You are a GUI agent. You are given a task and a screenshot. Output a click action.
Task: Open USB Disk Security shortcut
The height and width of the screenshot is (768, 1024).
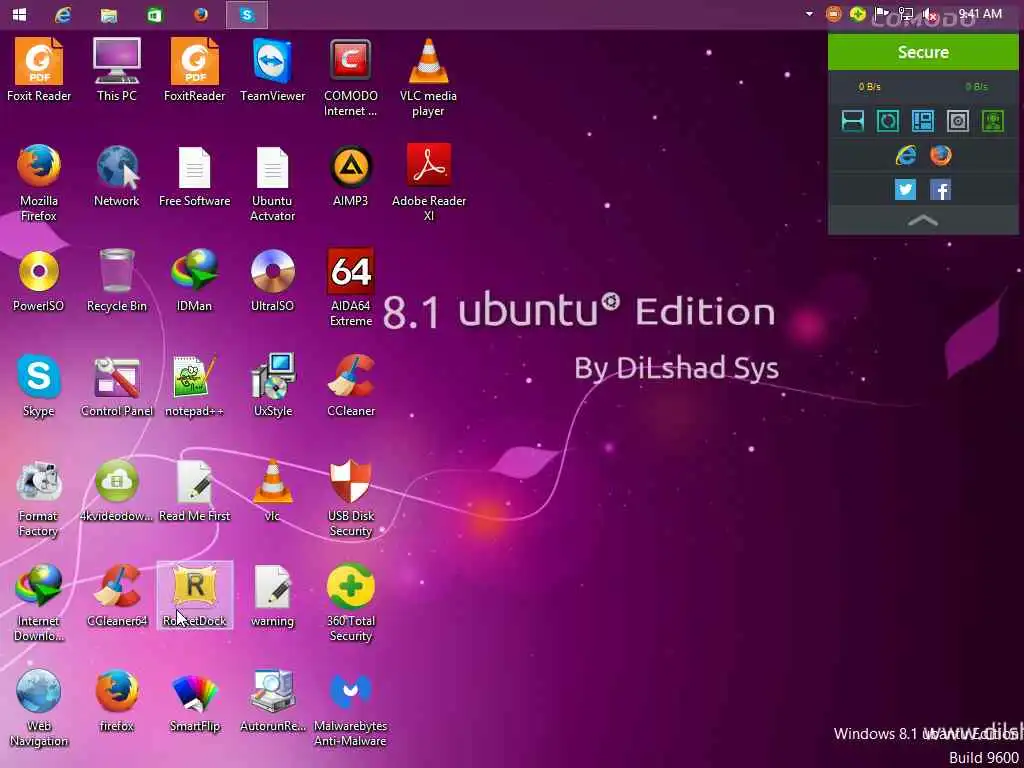[351, 498]
